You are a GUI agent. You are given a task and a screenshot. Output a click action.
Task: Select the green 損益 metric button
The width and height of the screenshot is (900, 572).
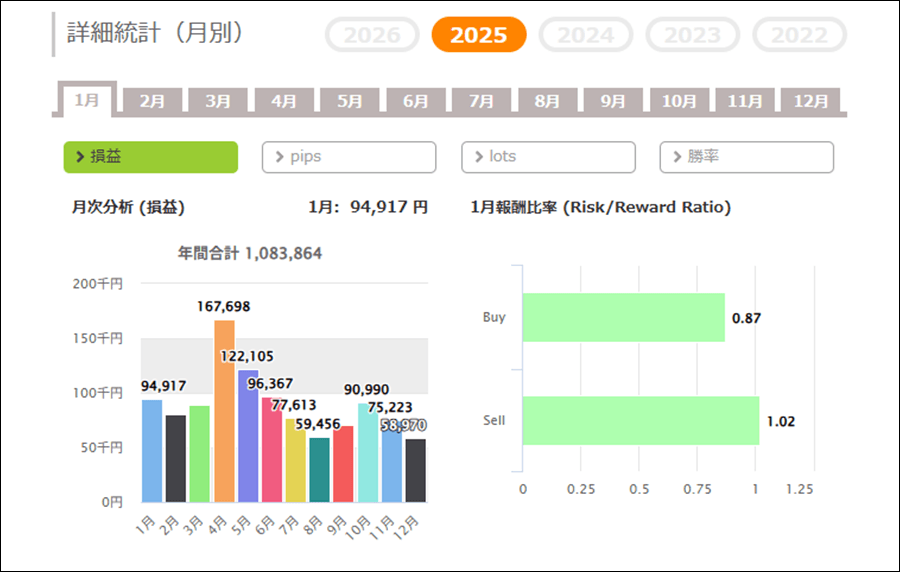click(151, 157)
